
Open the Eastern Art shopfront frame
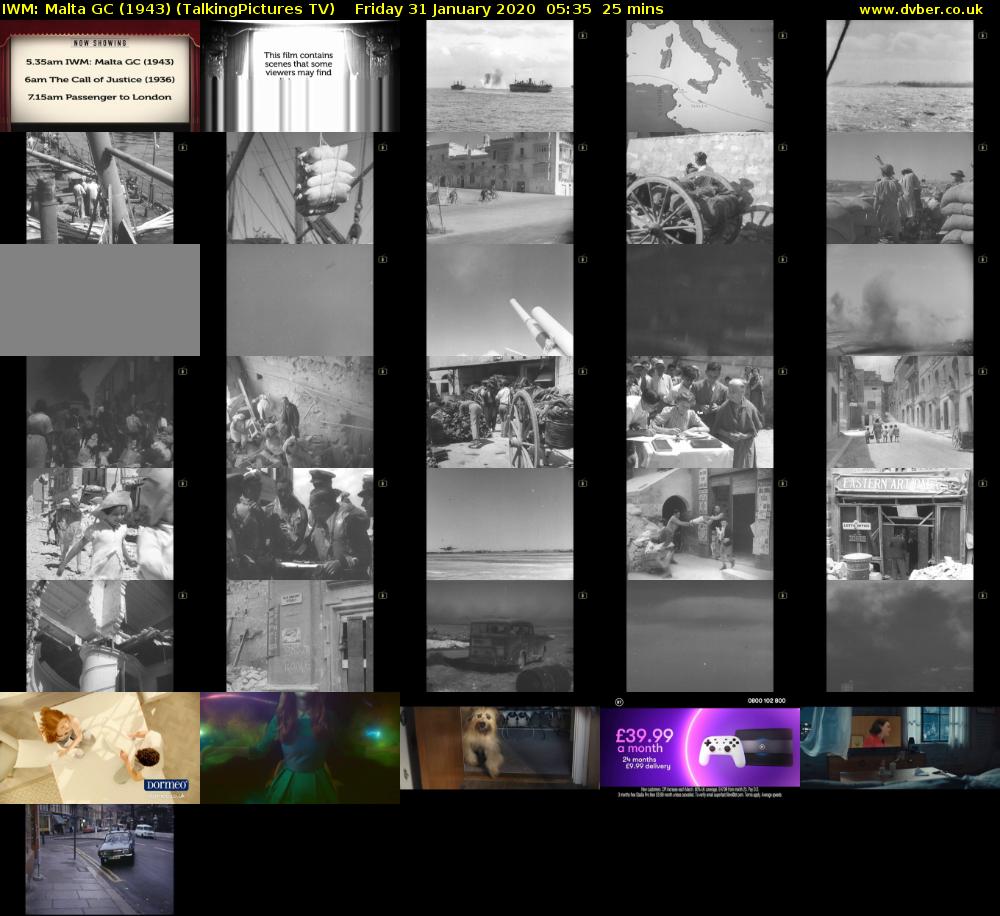coord(900,524)
